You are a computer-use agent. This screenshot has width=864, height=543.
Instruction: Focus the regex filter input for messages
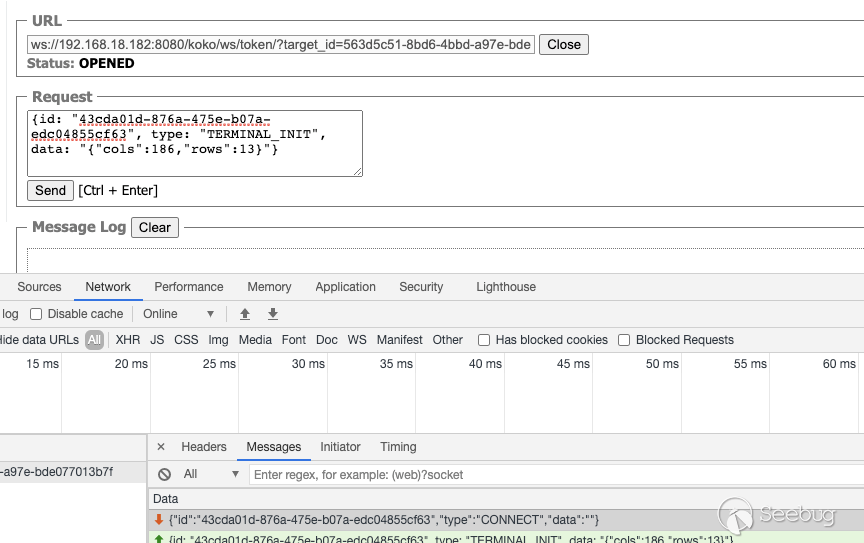tap(550, 474)
